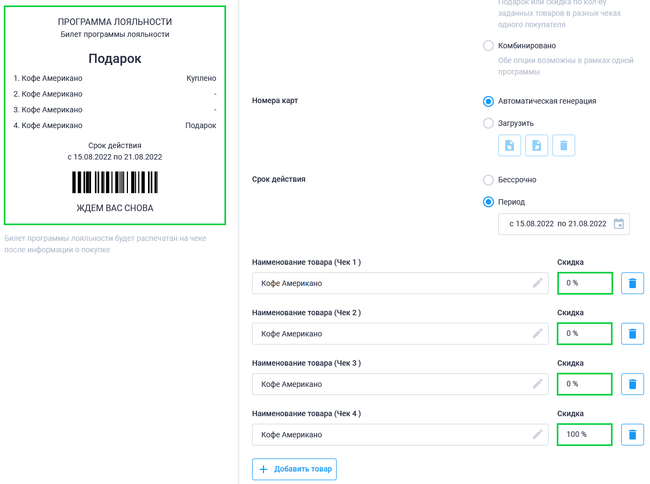Click the trash icon under Загрузить

563,145
